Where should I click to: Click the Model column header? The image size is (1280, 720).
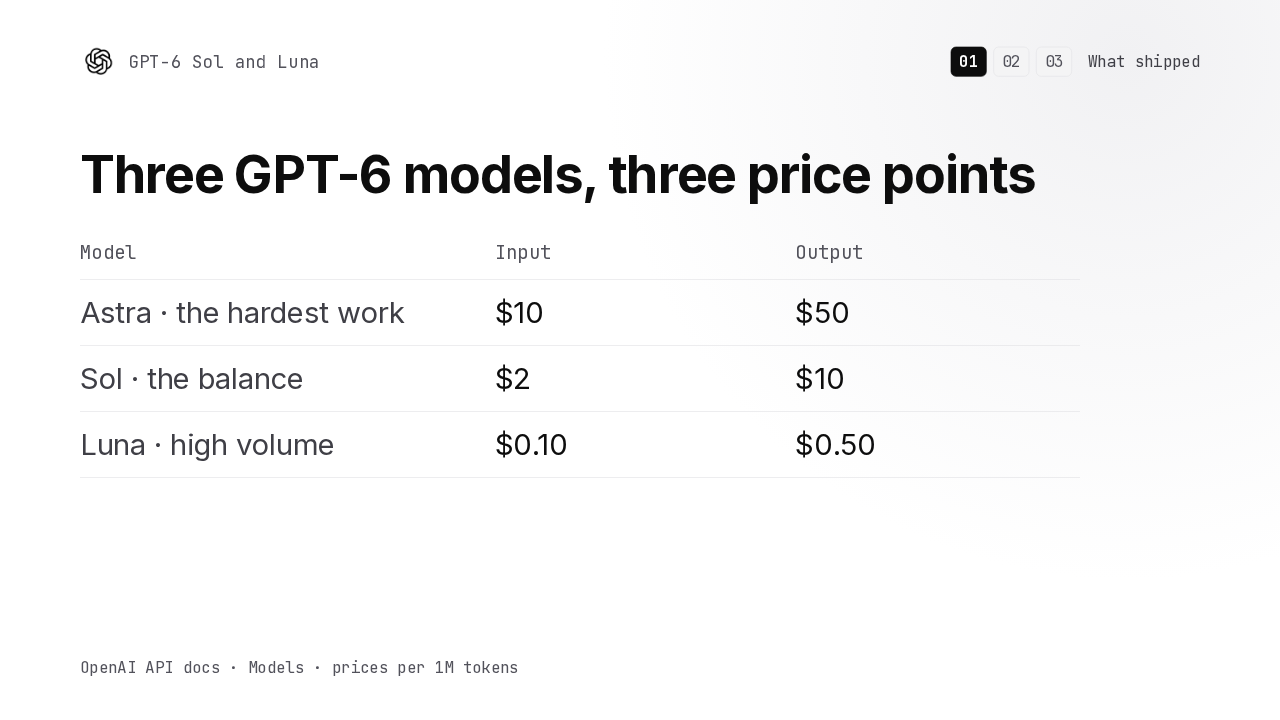(x=108, y=253)
